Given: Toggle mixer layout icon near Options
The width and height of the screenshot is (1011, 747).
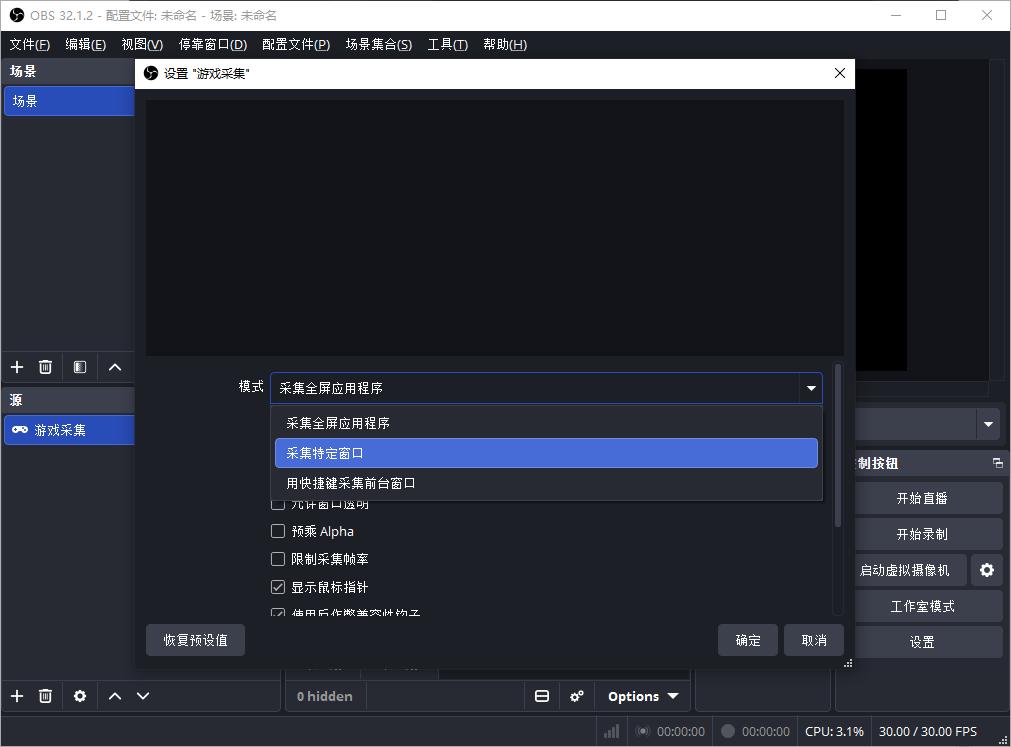Looking at the screenshot, I should tap(542, 696).
